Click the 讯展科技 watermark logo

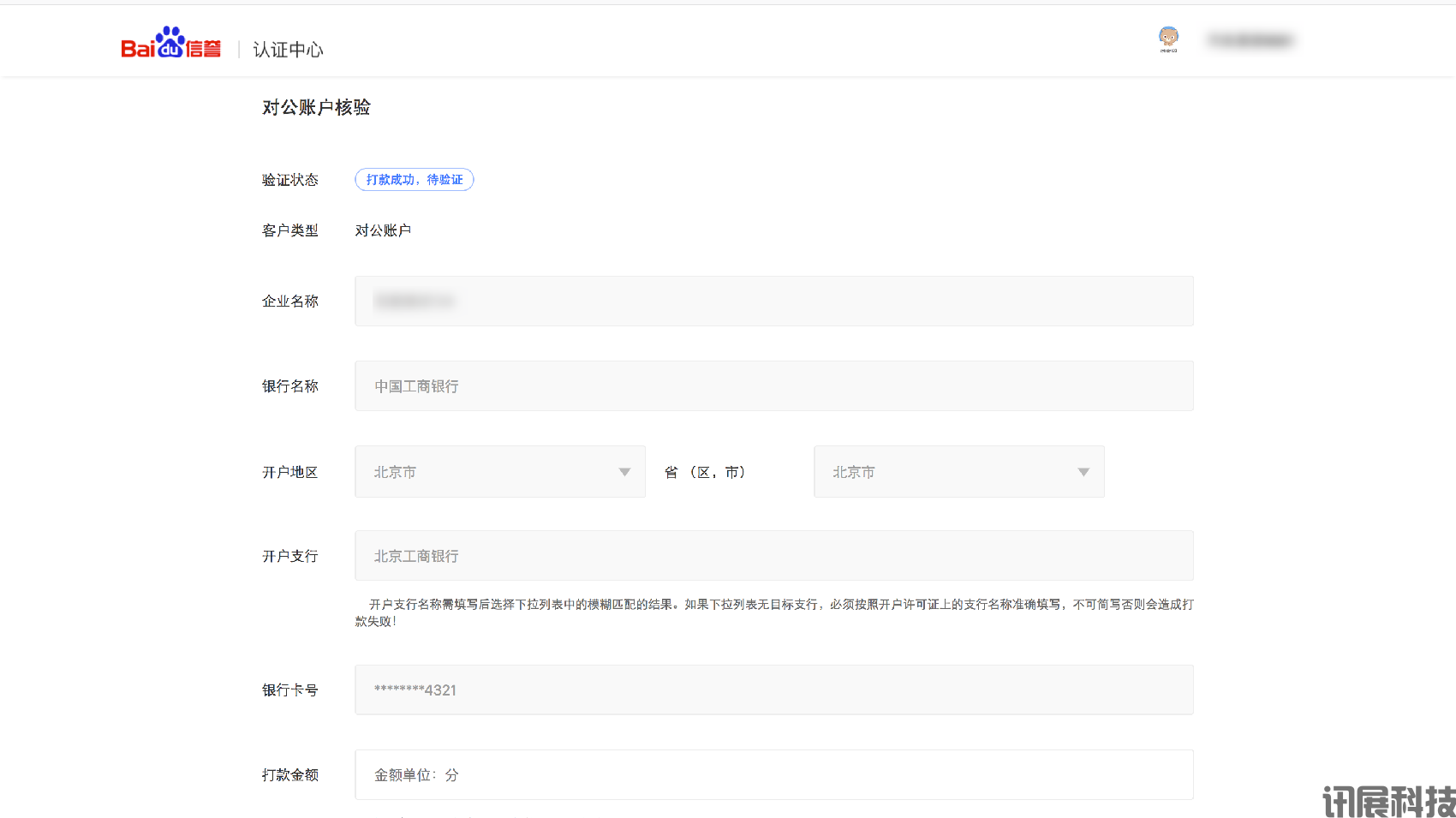[1388, 802]
